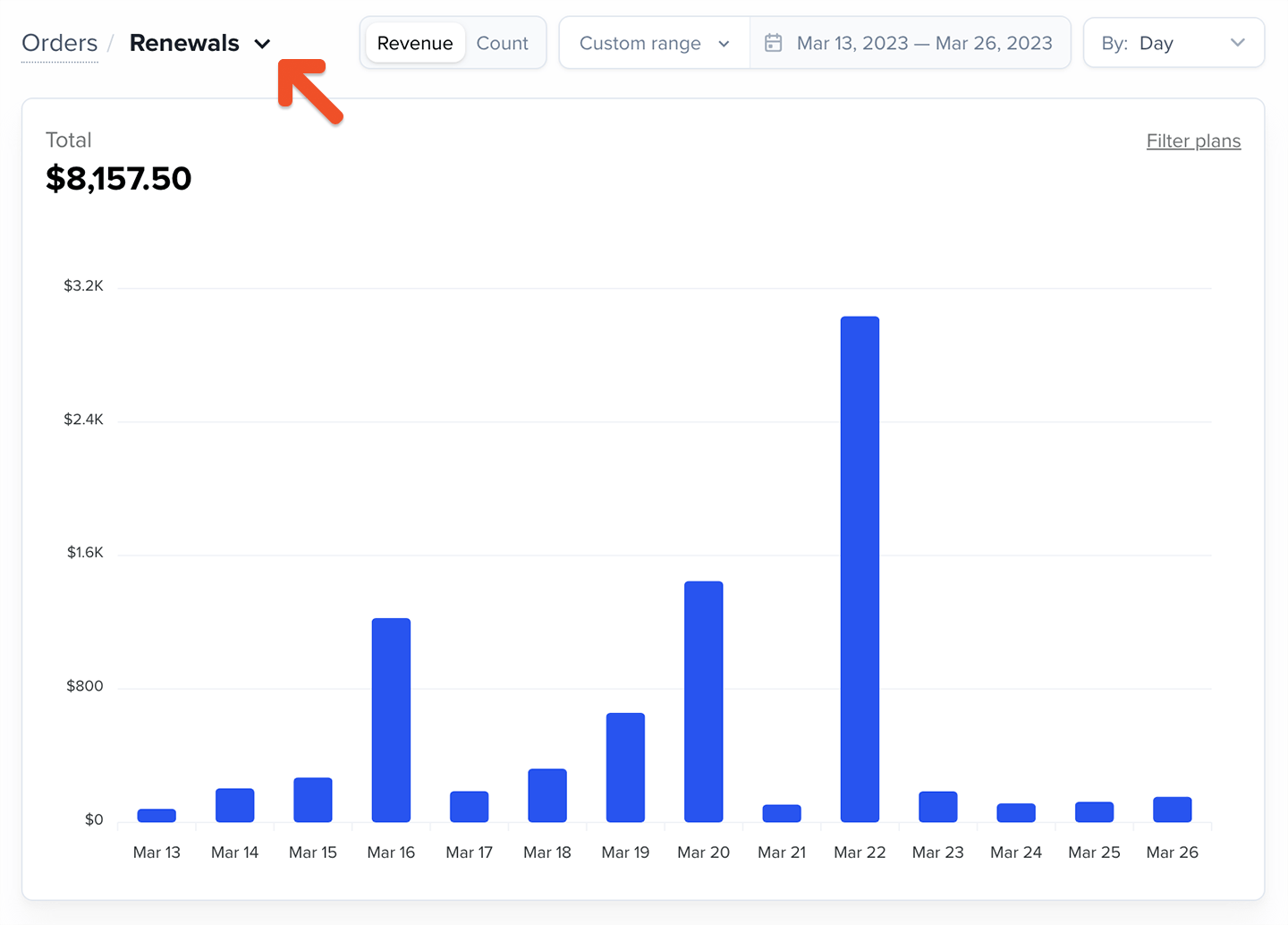Click the Mar 13 x-axis label

[157, 853]
